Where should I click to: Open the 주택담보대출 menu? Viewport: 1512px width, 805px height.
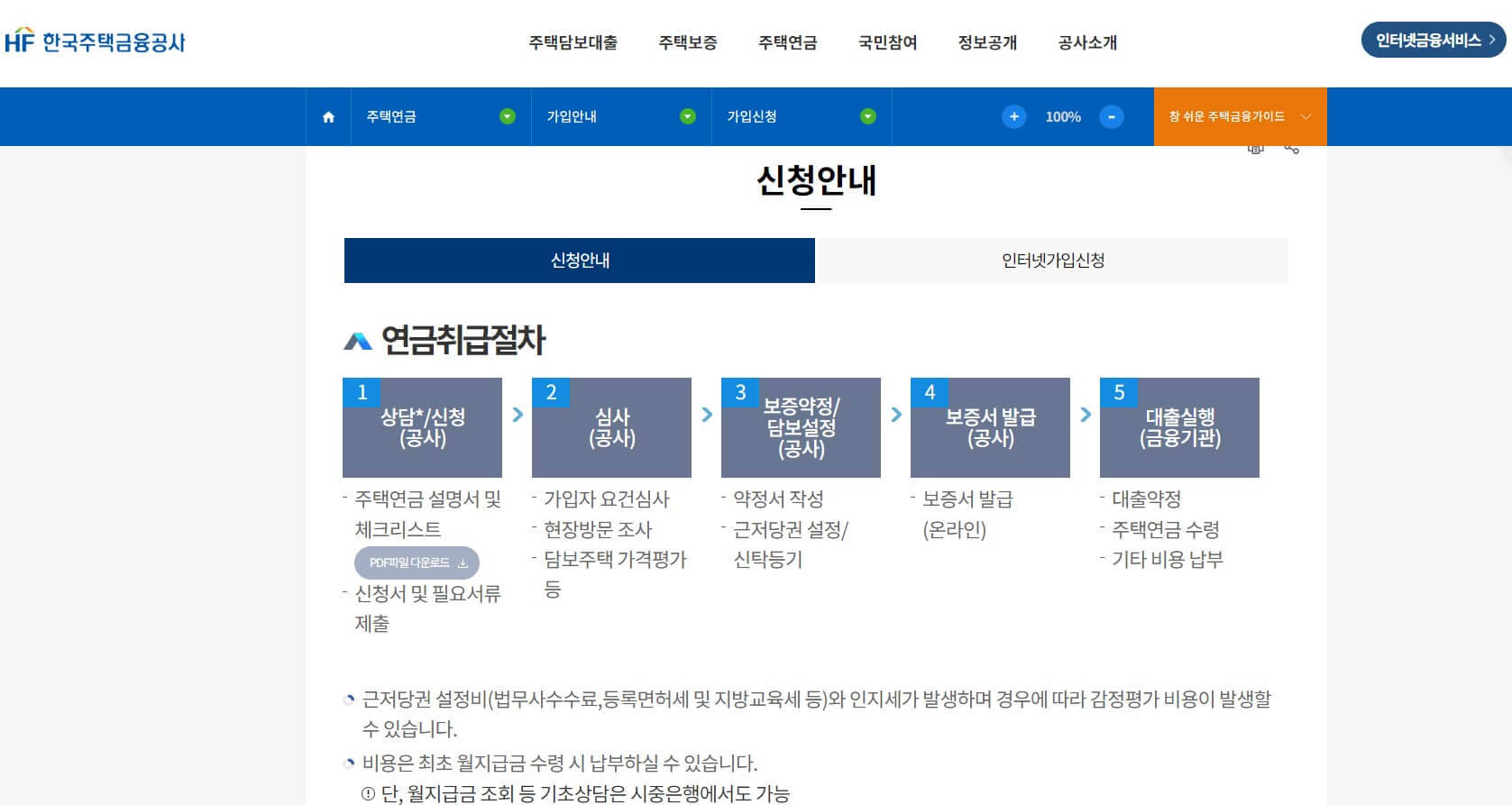[573, 42]
